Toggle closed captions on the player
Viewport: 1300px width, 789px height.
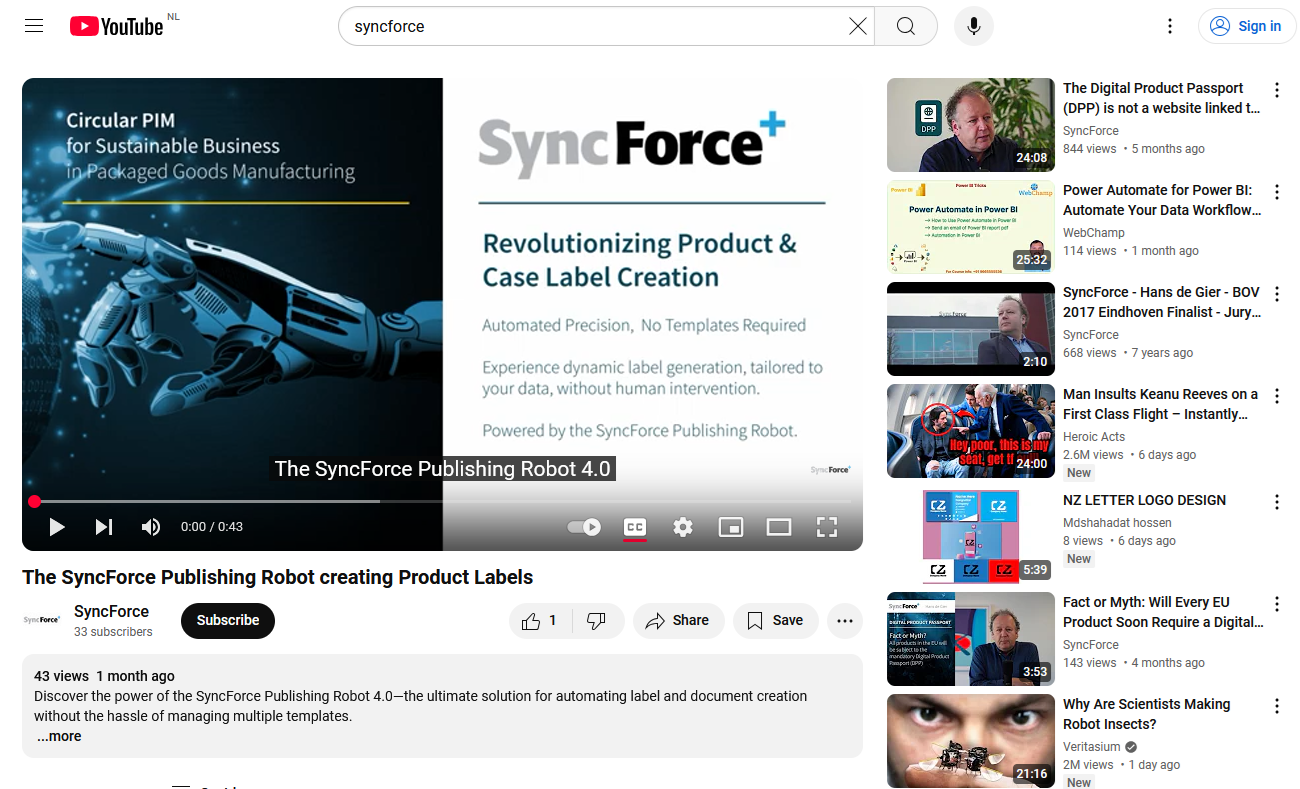pos(635,527)
